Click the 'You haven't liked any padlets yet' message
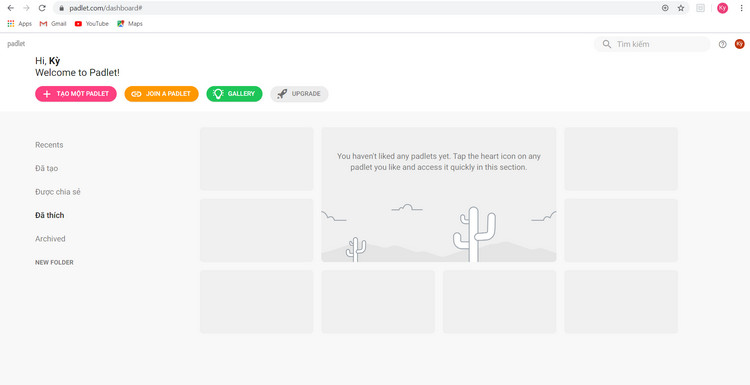 coord(439,162)
